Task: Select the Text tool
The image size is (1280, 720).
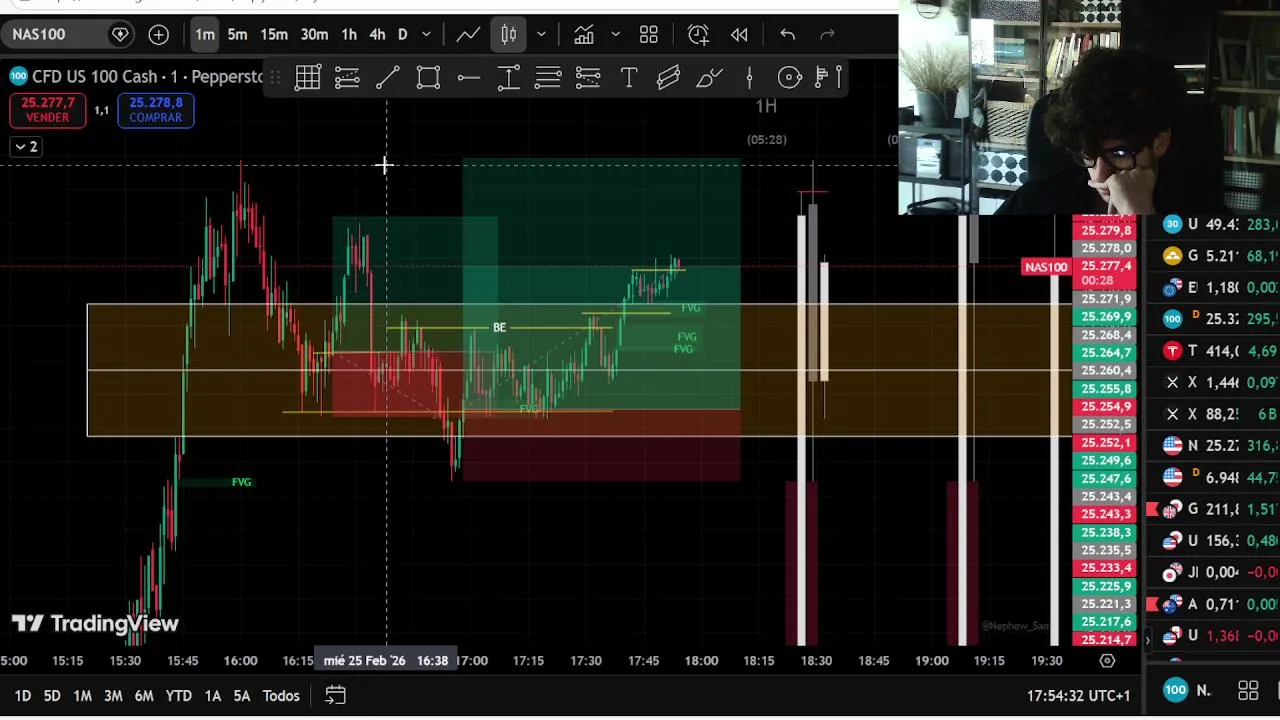Action: [629, 77]
